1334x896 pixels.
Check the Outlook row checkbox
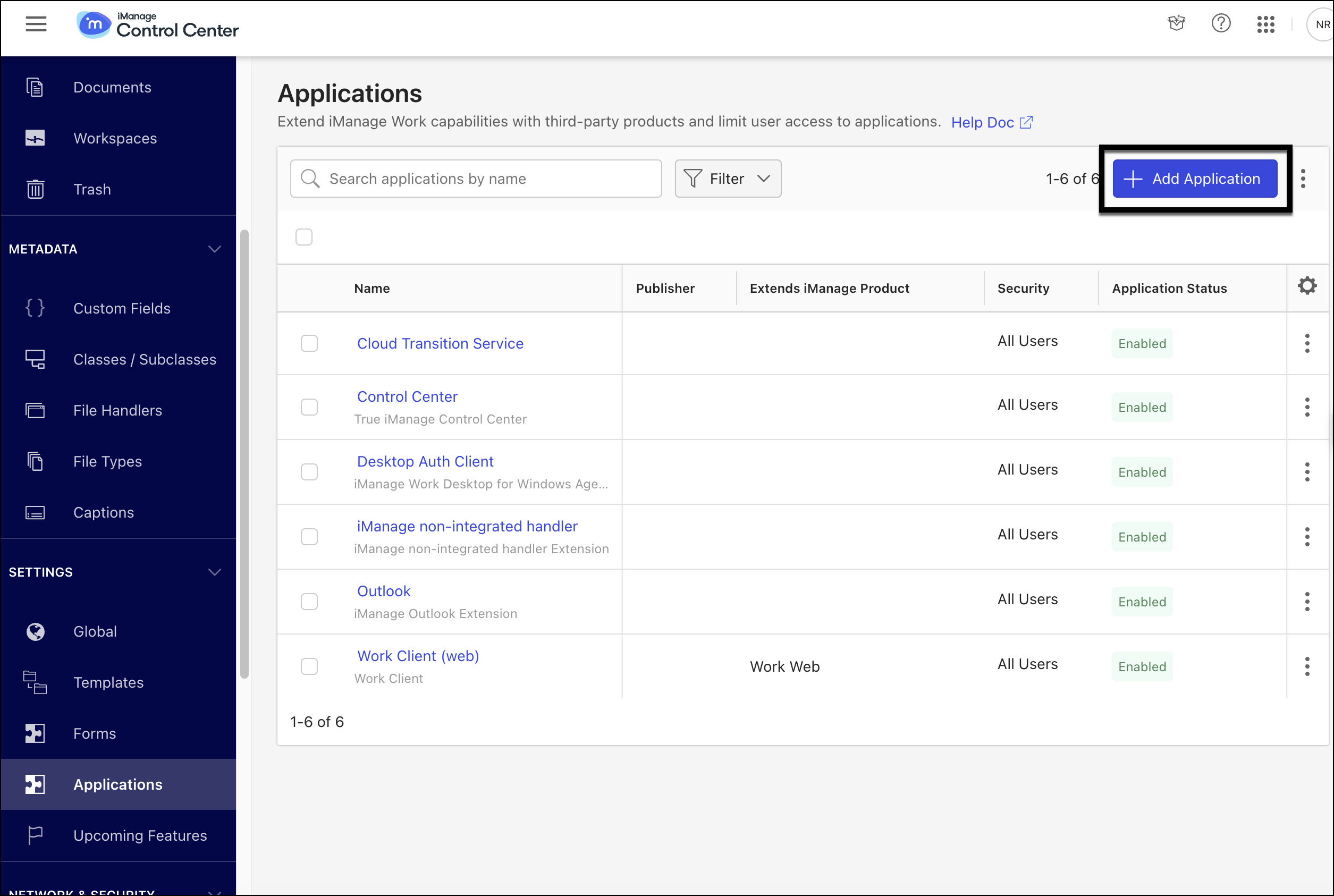click(309, 602)
